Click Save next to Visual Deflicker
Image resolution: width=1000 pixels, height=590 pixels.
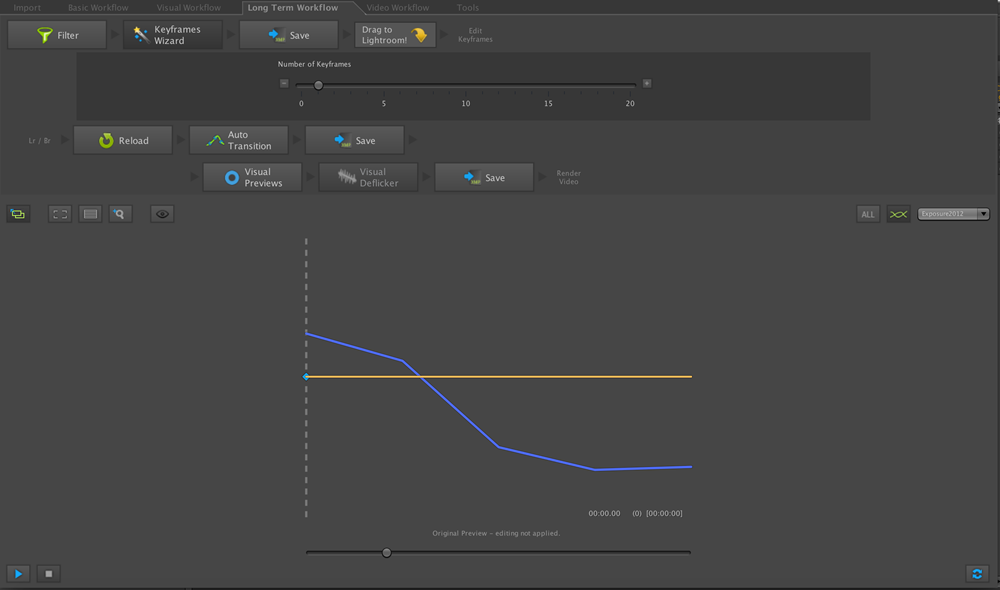(x=484, y=177)
